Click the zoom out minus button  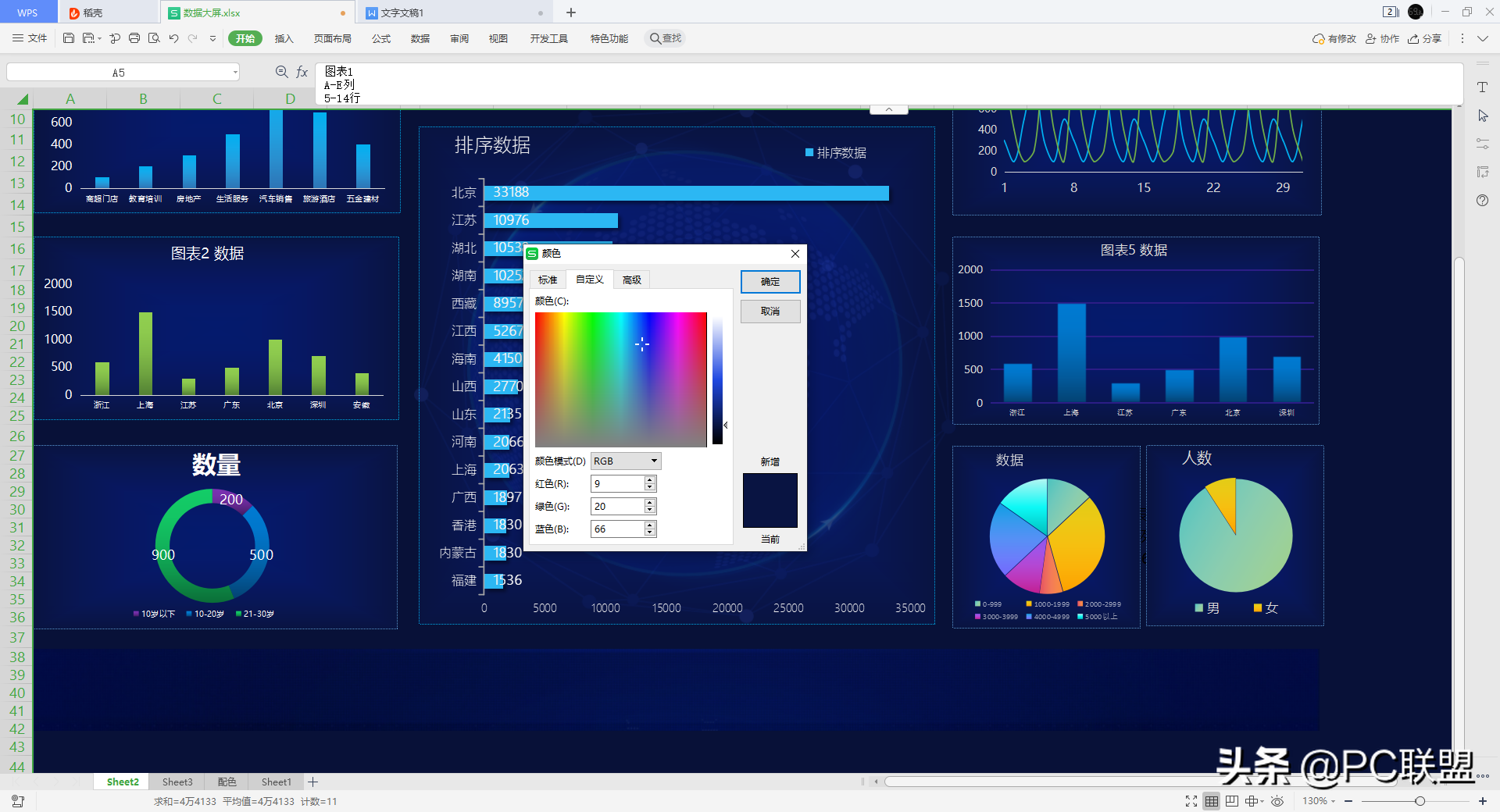(1348, 801)
